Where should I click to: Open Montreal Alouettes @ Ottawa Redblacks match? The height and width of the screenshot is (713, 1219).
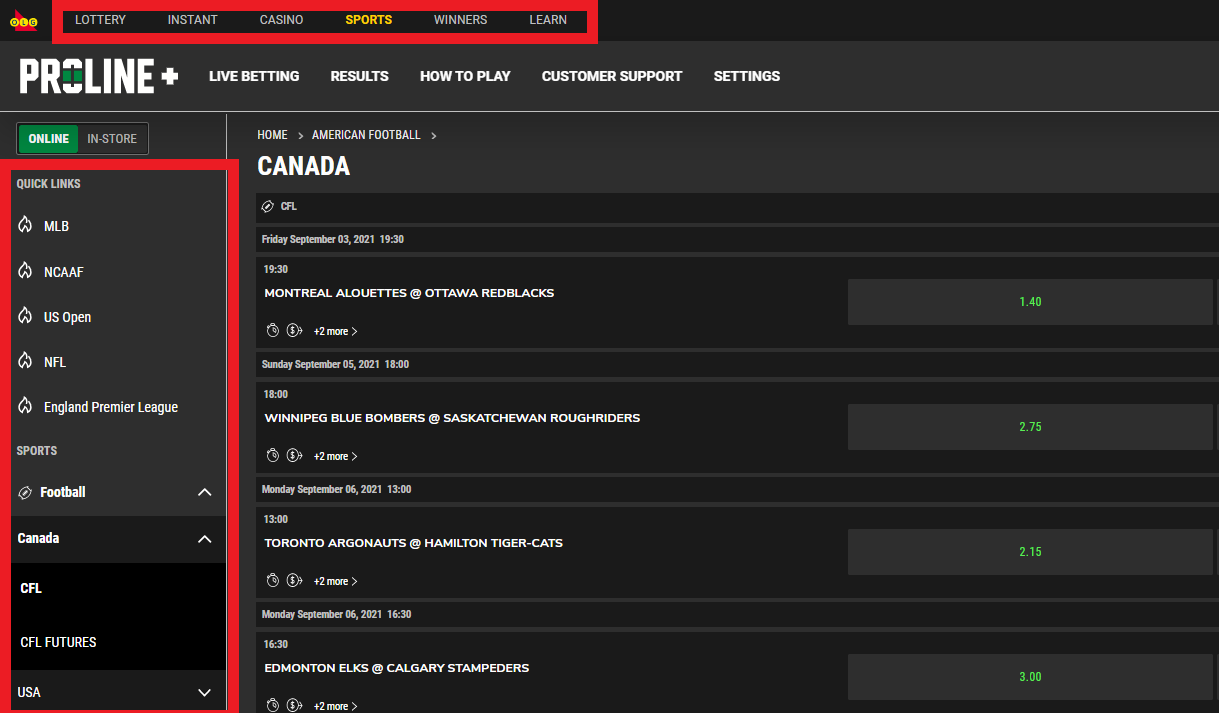[409, 293]
